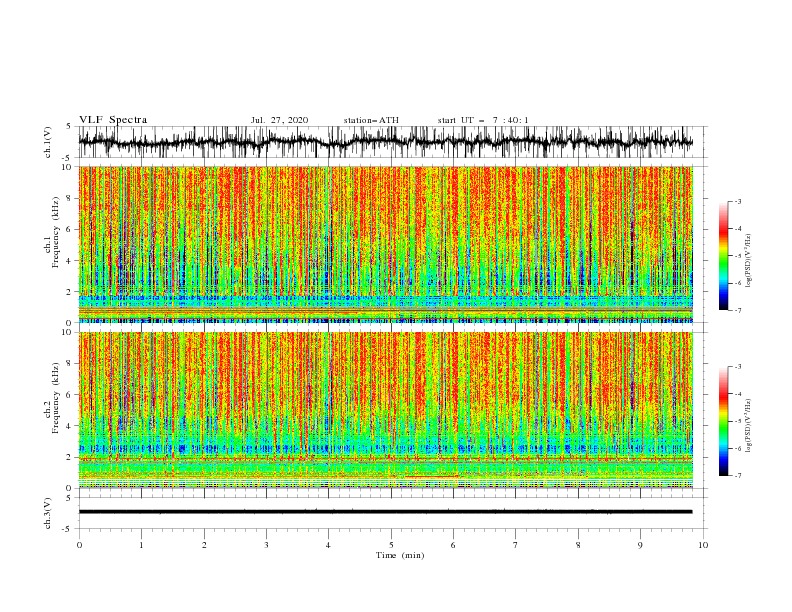Screen dimensions: 792x612
Task: Click the ch.1 spectrogram color scale bar
Action: 724,256
